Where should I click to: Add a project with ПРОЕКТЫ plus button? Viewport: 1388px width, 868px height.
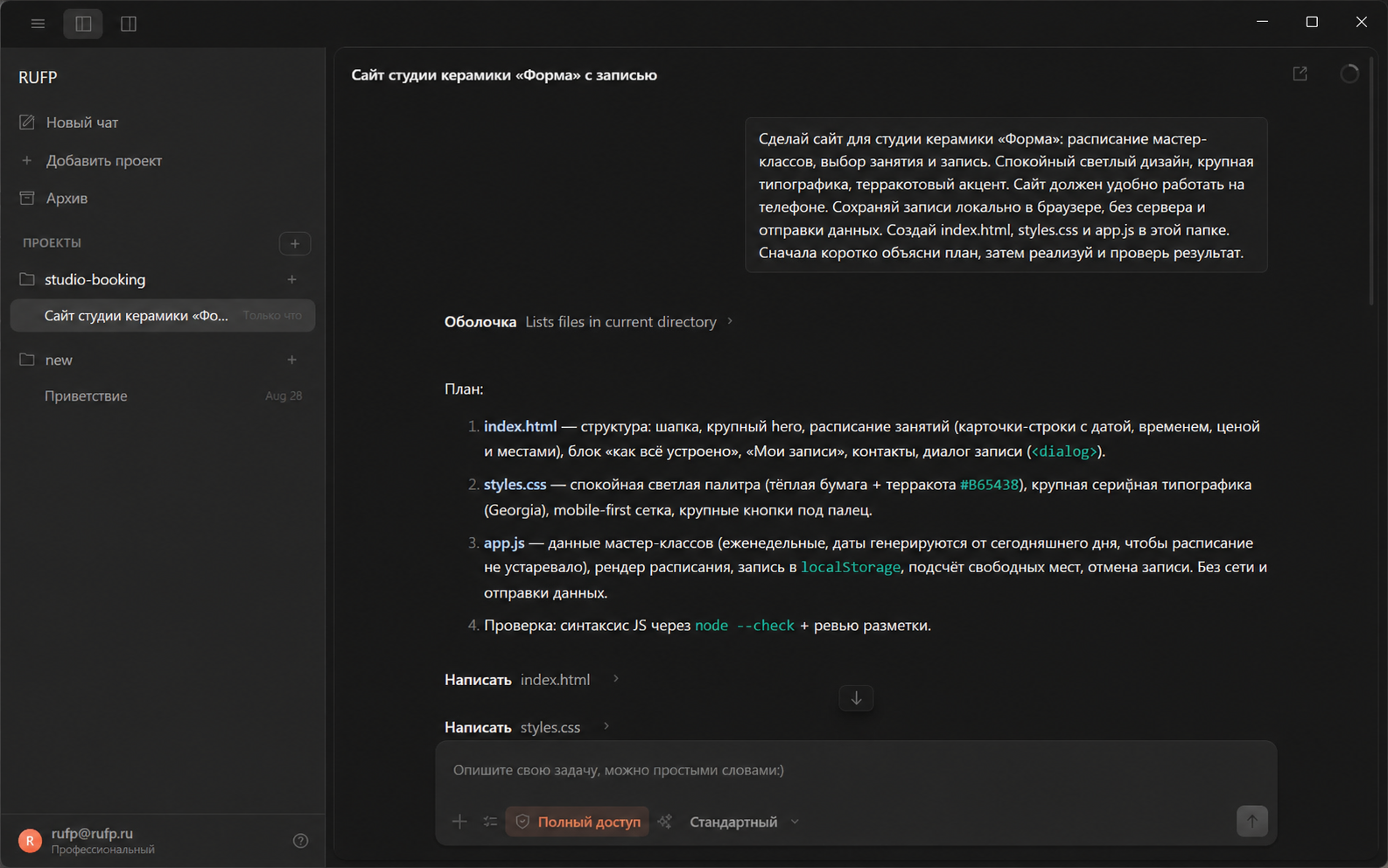(x=295, y=243)
